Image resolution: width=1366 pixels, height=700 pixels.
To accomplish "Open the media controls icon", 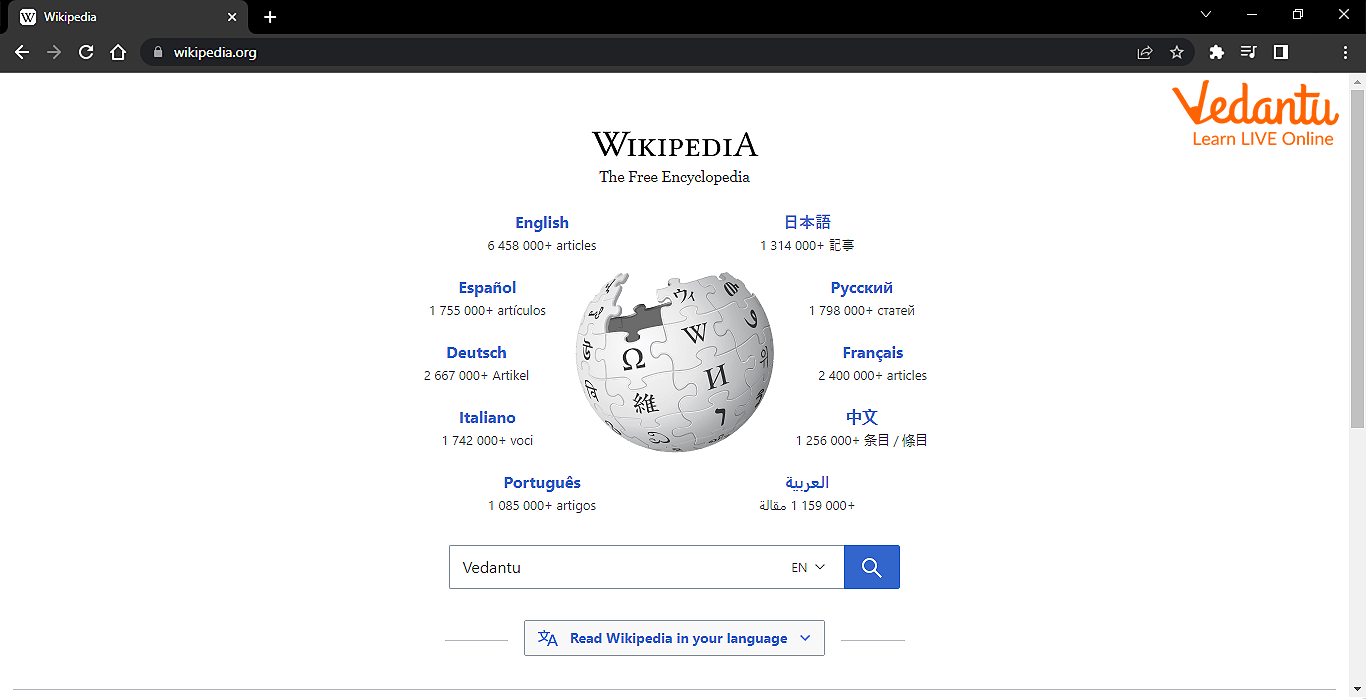I will 1248,52.
